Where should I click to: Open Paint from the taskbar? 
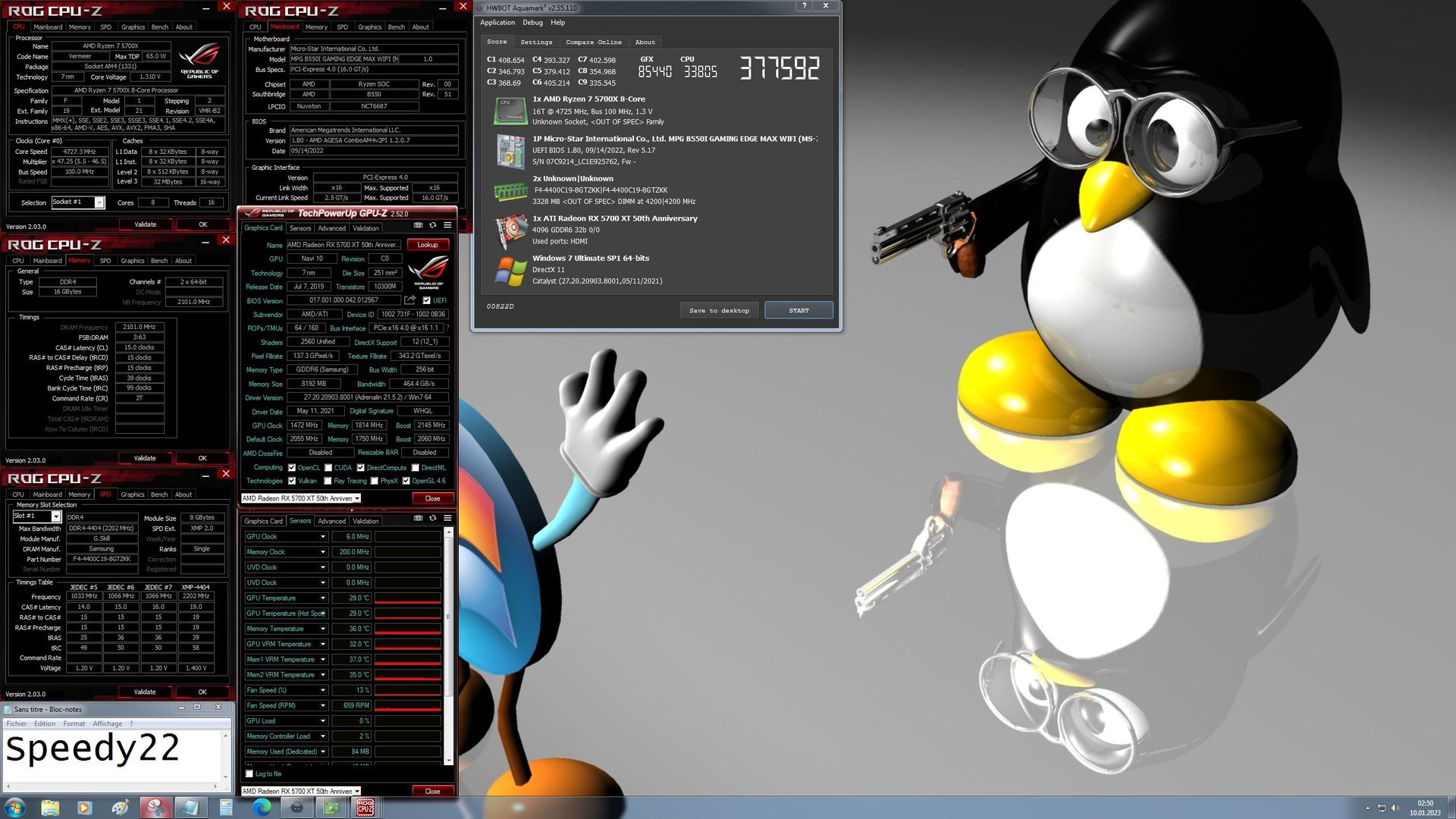pos(120,808)
